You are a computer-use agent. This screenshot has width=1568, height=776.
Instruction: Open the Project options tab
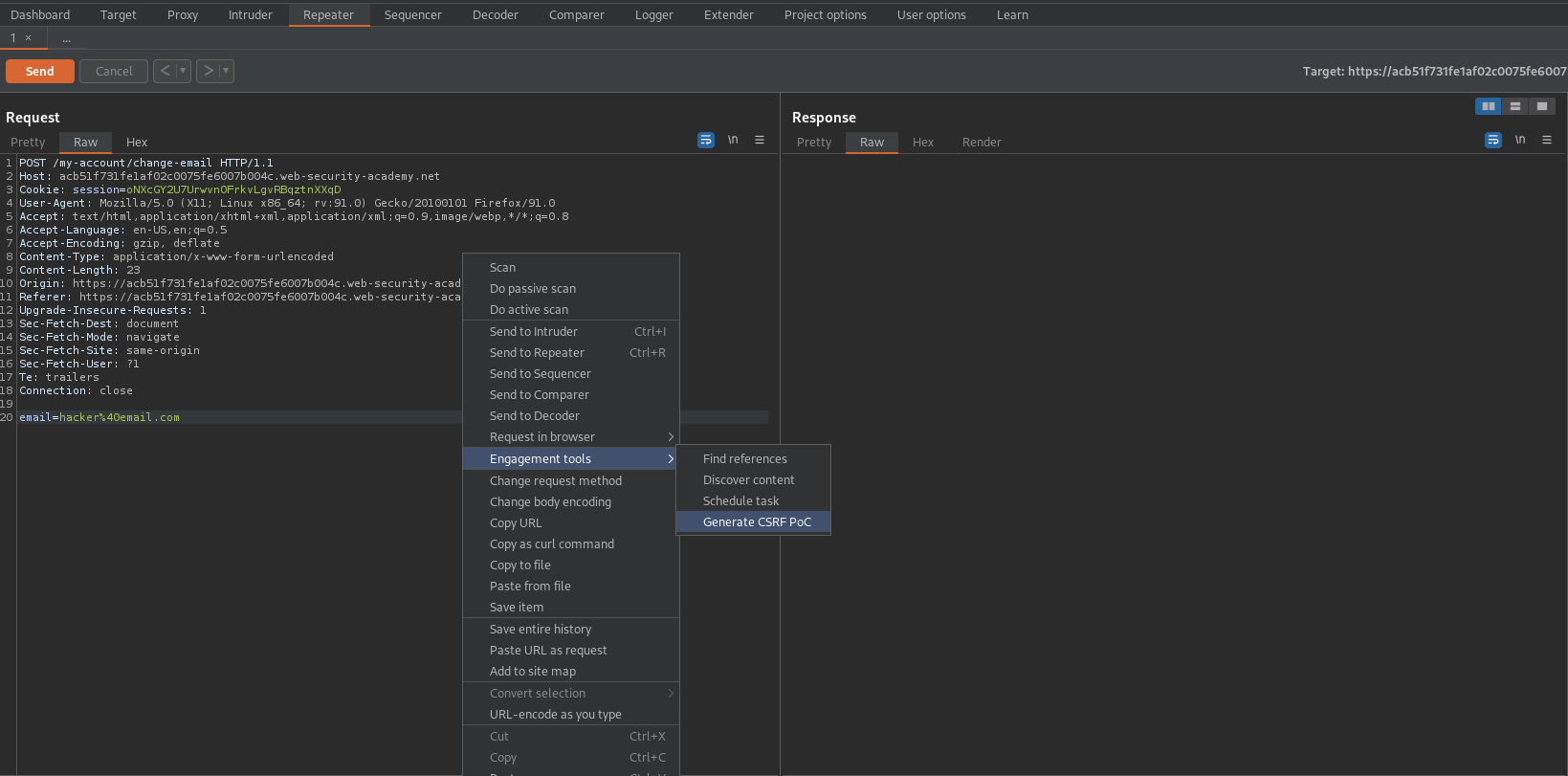pyautogui.click(x=826, y=14)
